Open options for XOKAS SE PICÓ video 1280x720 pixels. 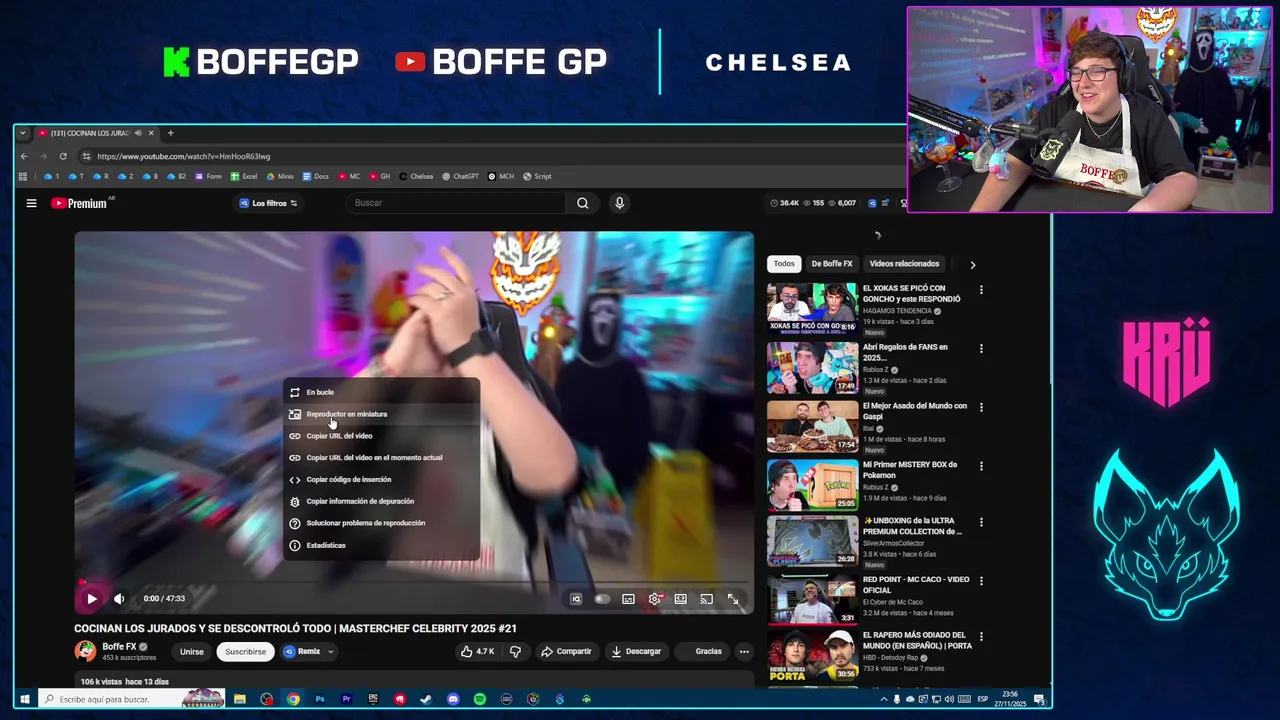[981, 290]
